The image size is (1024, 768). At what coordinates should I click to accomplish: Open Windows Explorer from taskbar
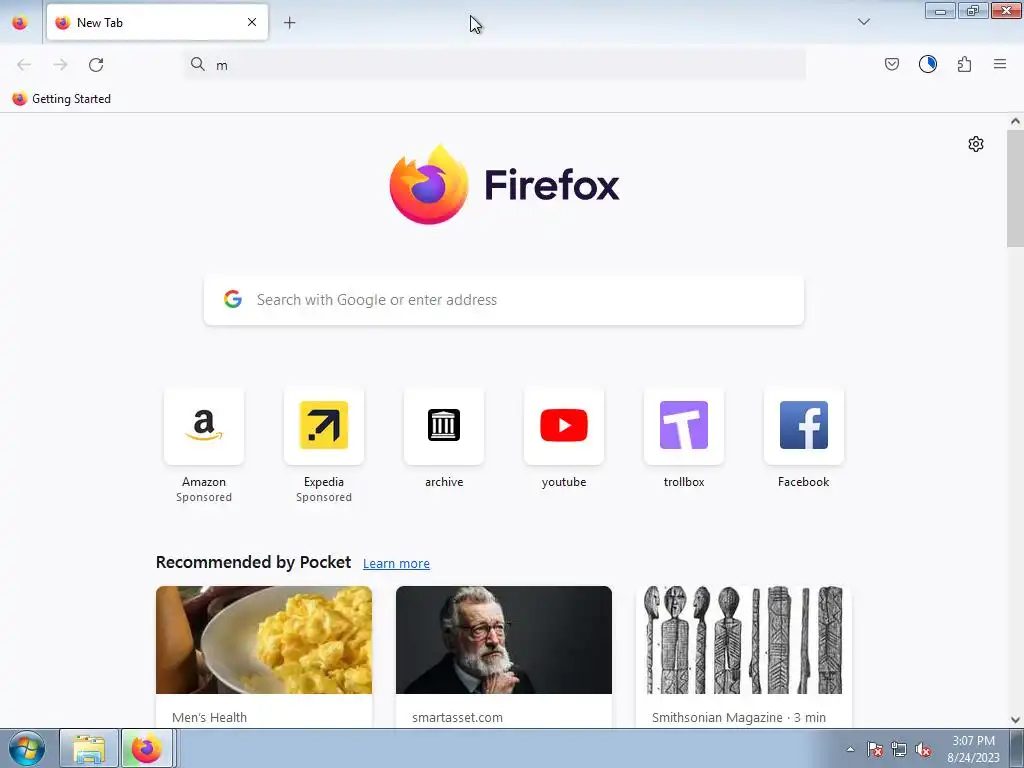coord(89,748)
